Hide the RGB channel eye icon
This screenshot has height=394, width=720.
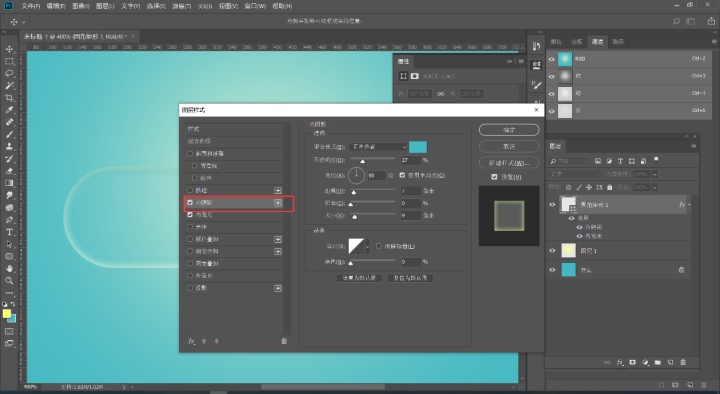[x=551, y=59]
